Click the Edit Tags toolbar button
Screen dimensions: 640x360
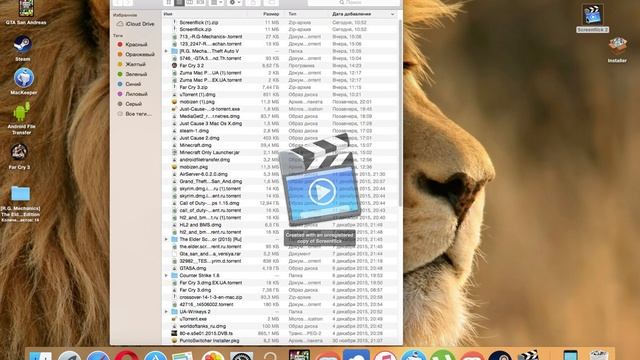[x=271, y=2]
